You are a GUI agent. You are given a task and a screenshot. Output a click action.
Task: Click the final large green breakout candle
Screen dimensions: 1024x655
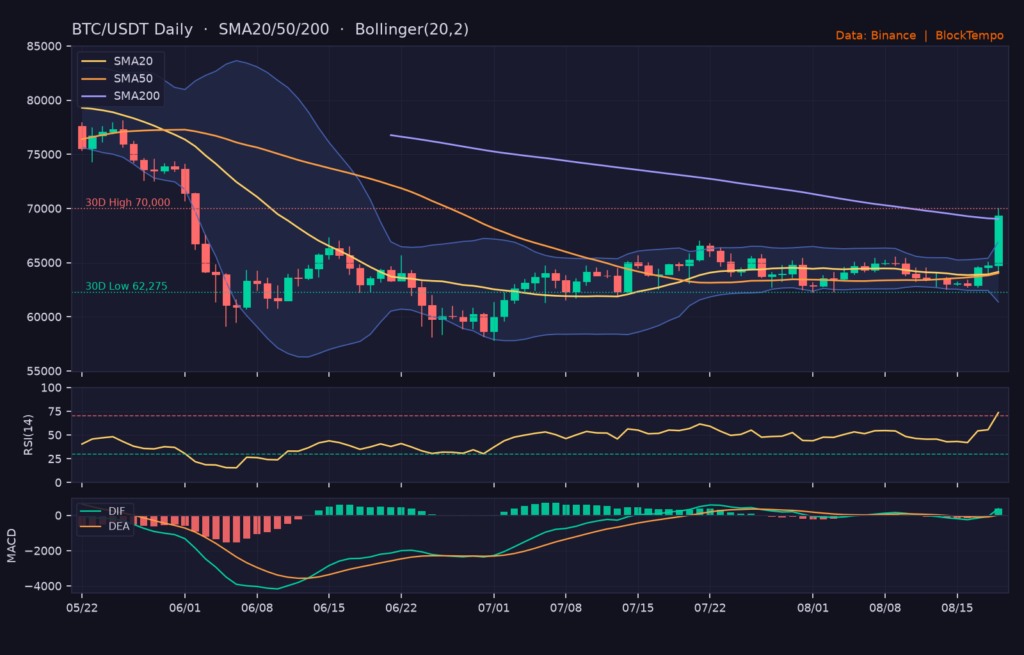tap(999, 240)
